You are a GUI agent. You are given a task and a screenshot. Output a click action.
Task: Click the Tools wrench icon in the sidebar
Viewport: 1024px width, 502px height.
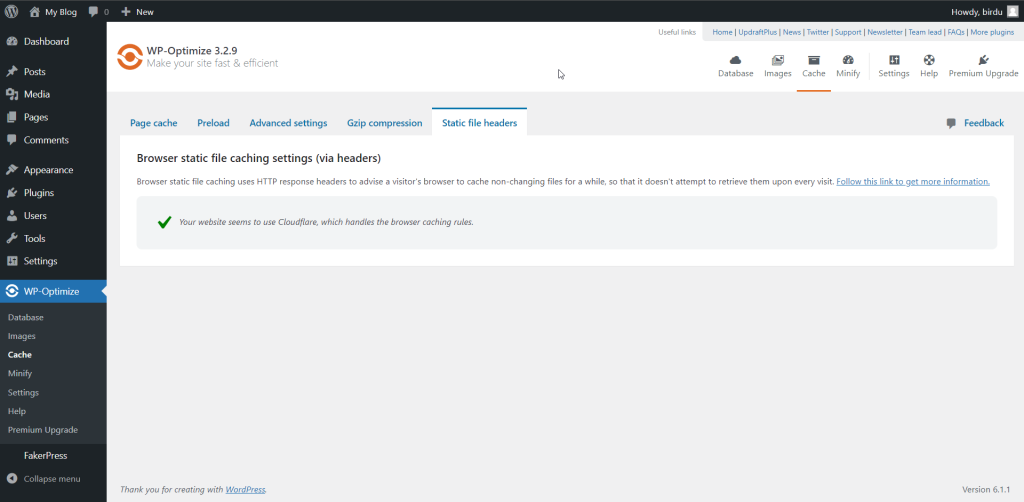[12, 238]
